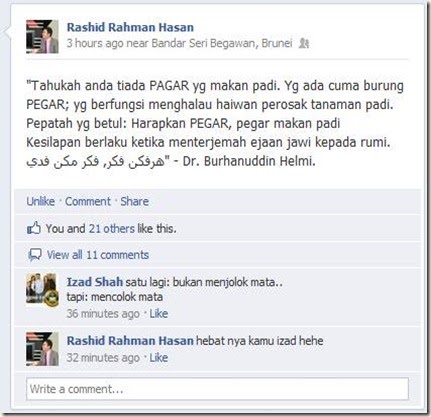Like Rashid's 'hebat nya kamu' comment
Viewport: 431px width, 417px height.
tap(159, 358)
